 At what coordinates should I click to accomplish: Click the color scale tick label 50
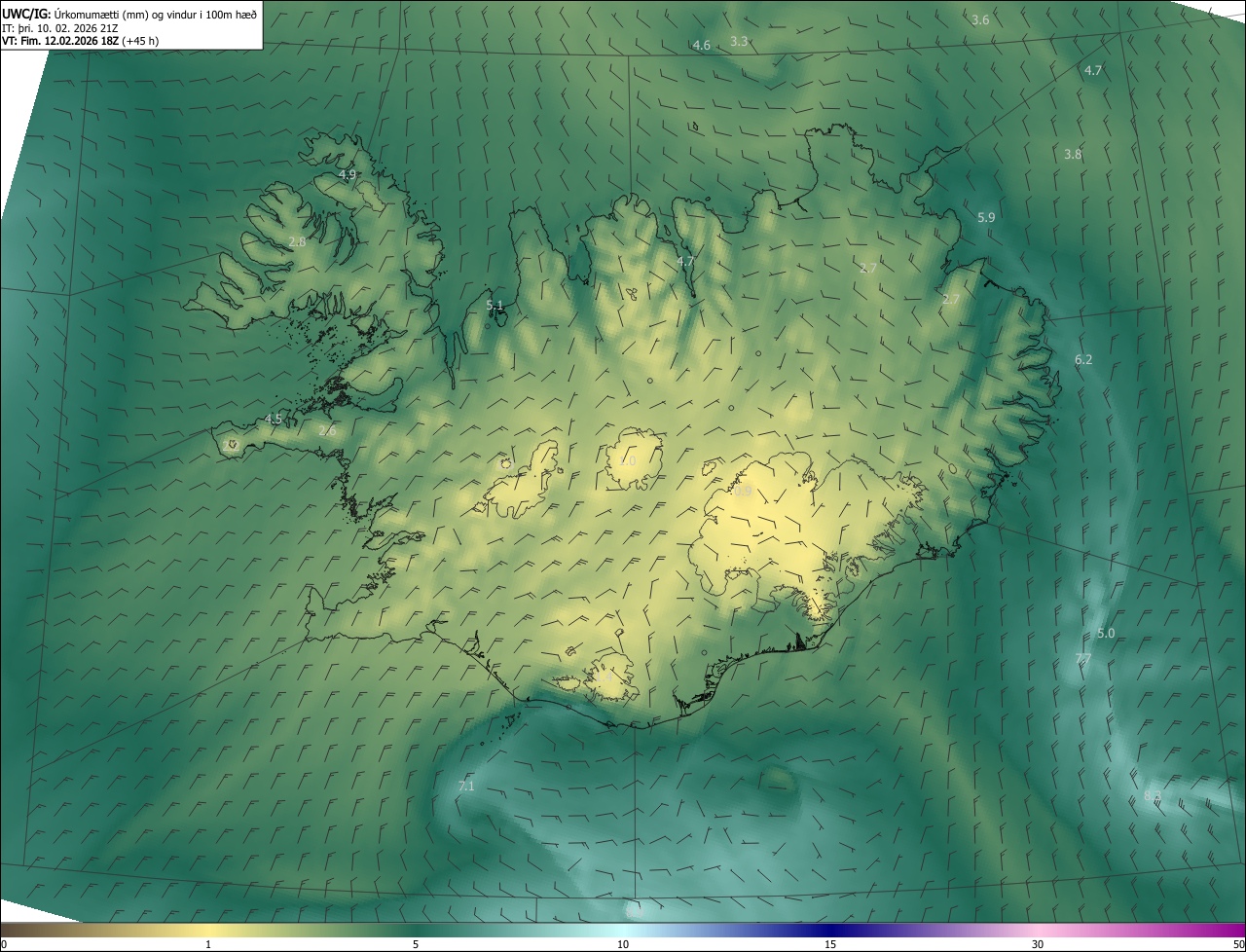point(1238,944)
